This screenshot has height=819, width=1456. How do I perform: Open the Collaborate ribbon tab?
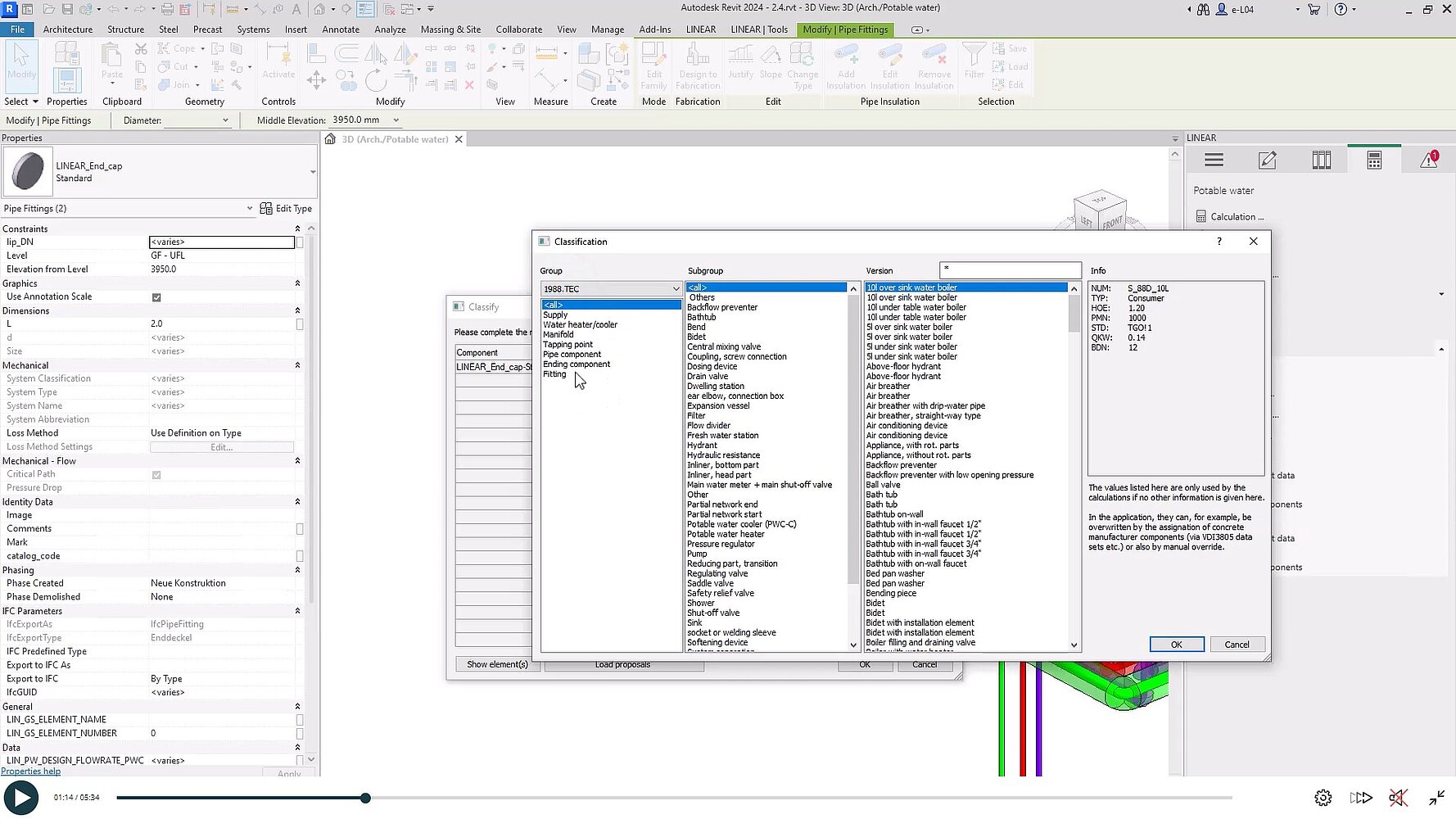click(x=518, y=29)
